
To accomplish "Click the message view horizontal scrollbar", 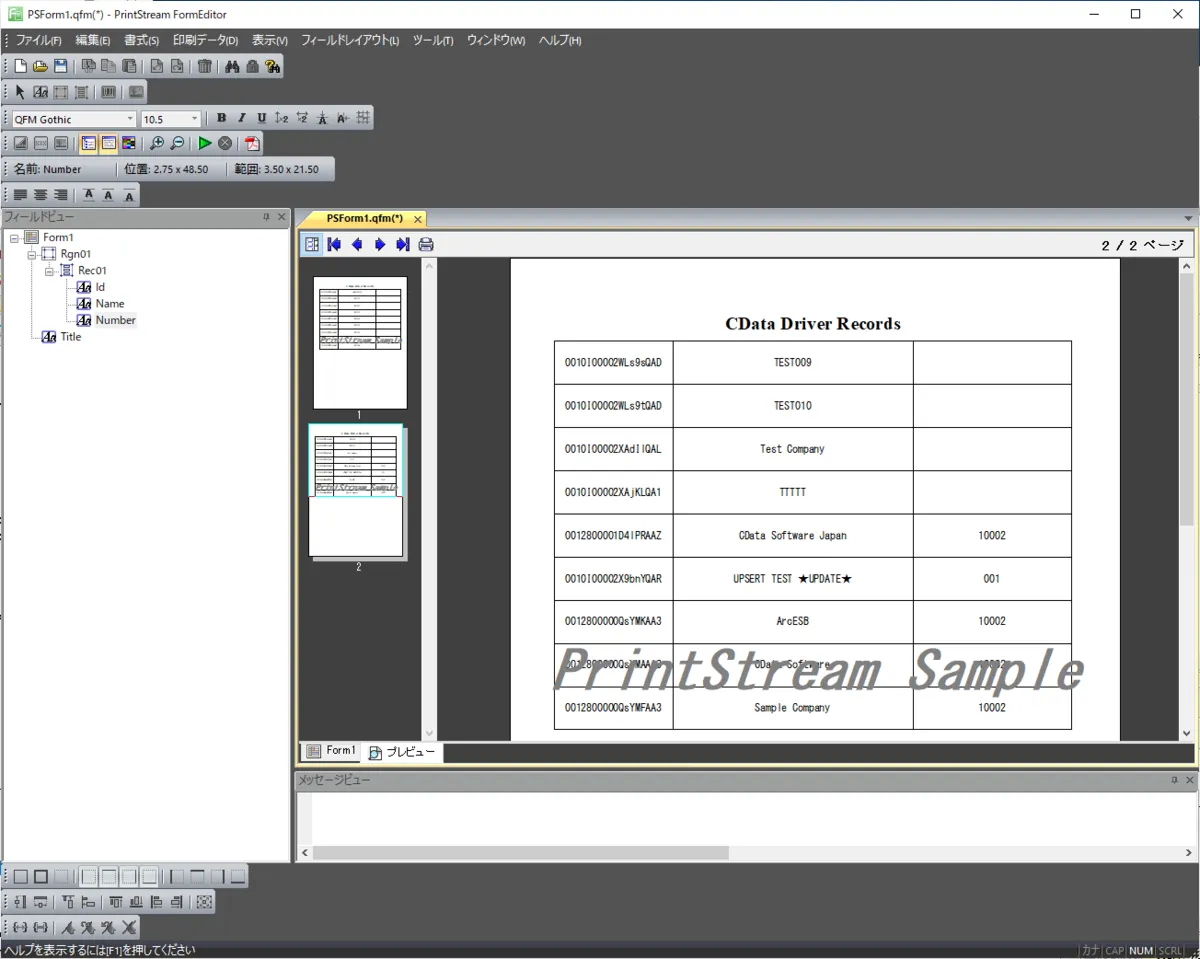I will click(x=520, y=853).
